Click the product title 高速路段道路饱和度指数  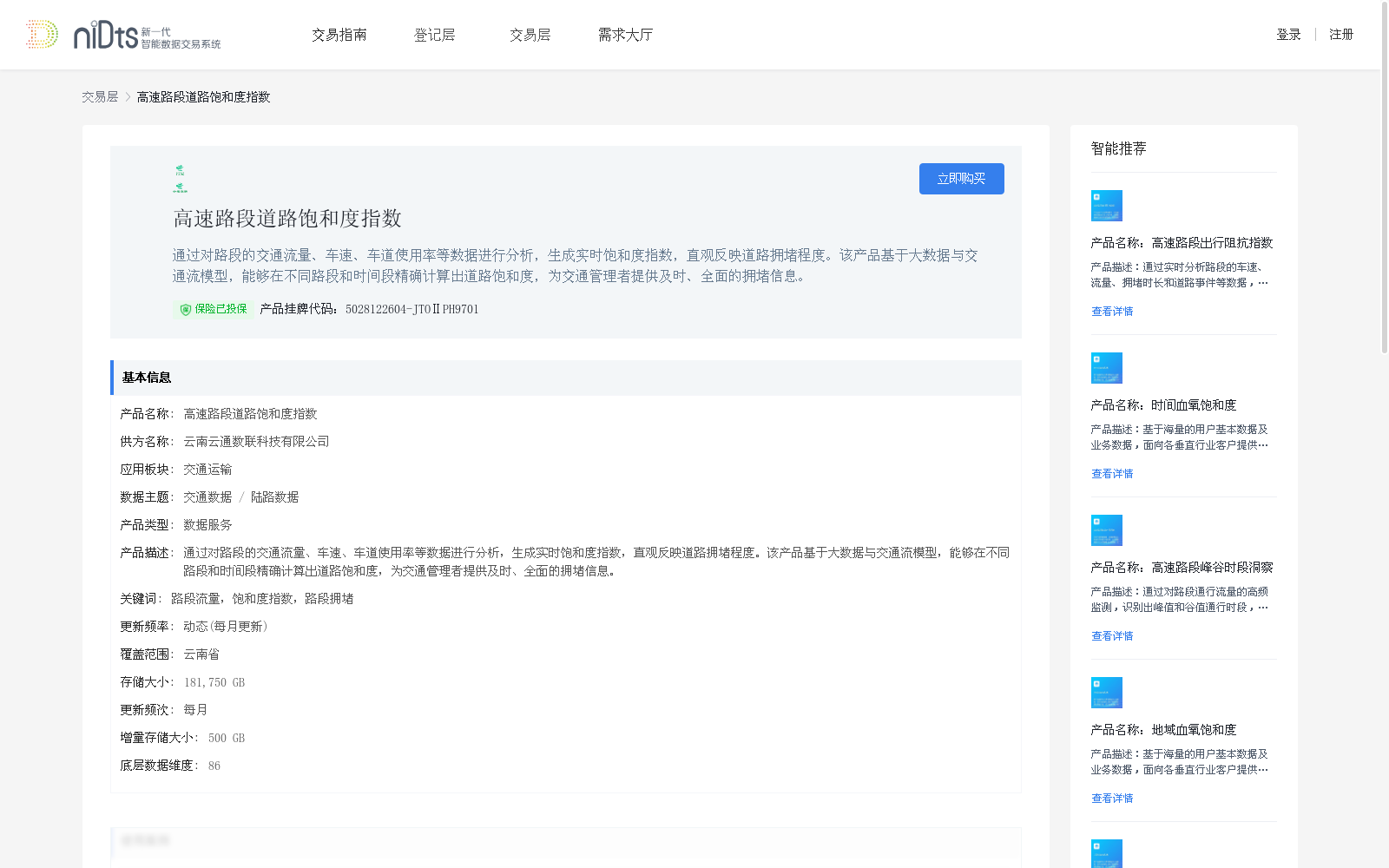click(287, 219)
